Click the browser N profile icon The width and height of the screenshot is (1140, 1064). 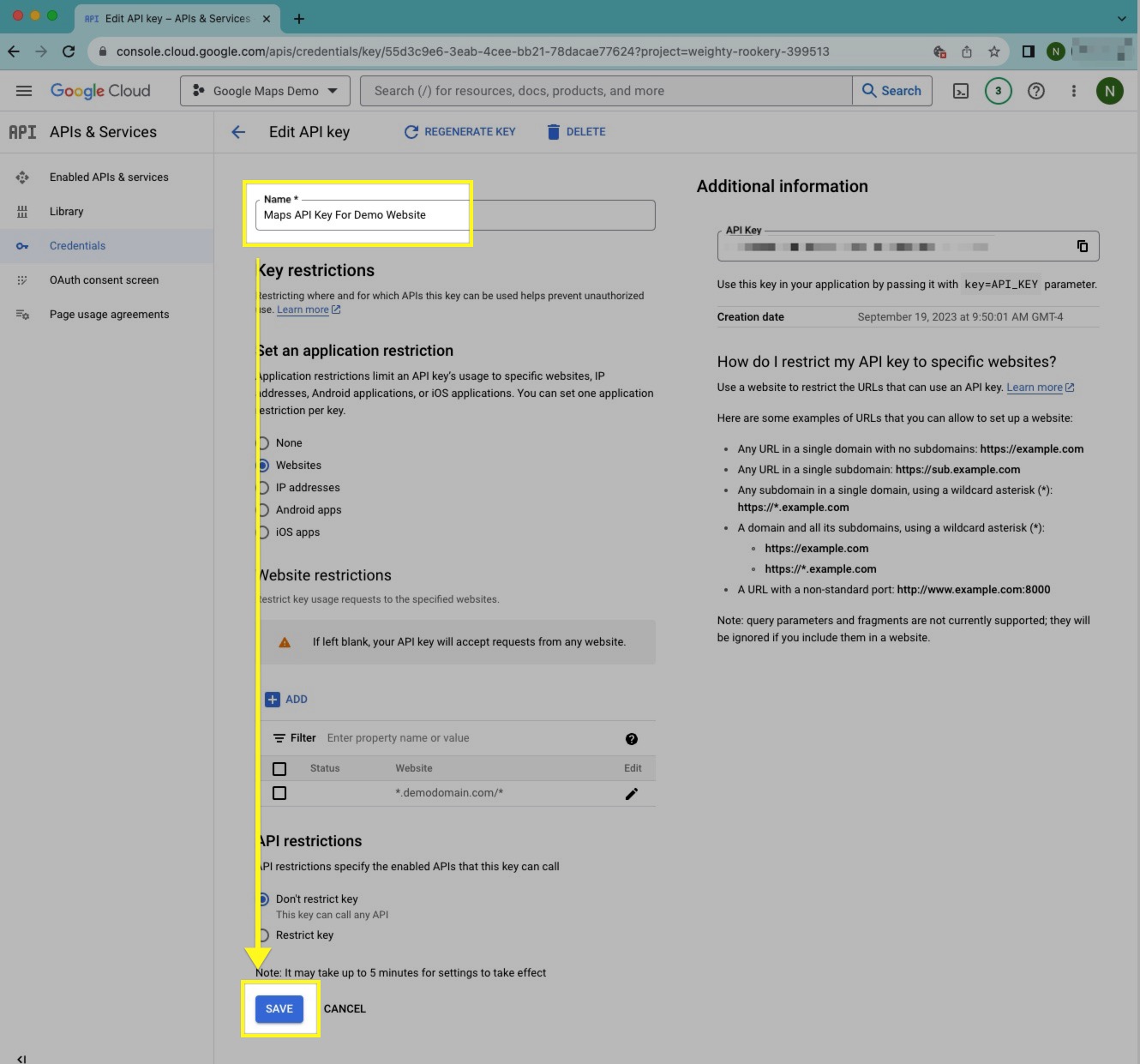1056,51
